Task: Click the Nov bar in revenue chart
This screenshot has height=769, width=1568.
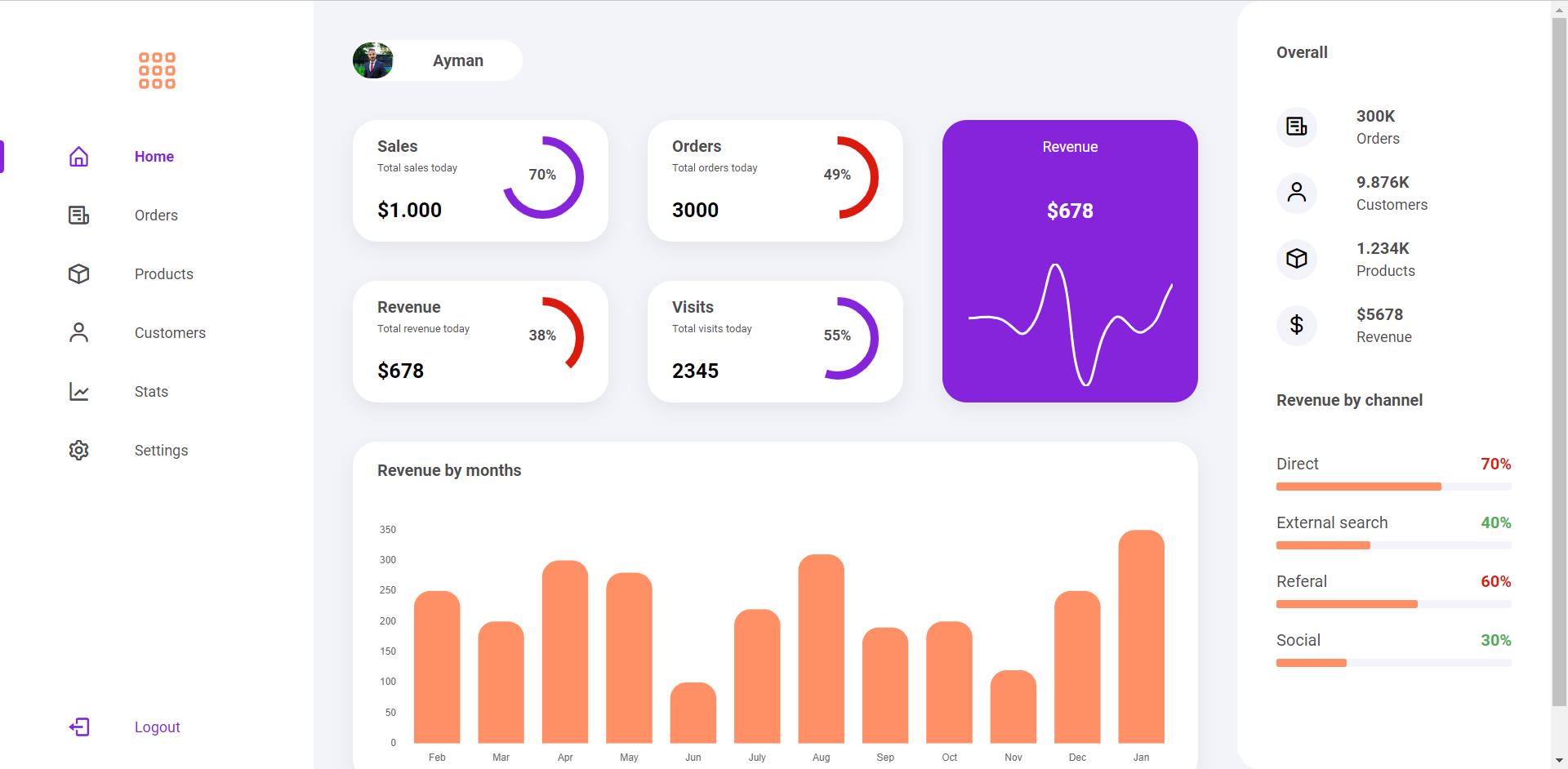Action: click(x=1013, y=707)
